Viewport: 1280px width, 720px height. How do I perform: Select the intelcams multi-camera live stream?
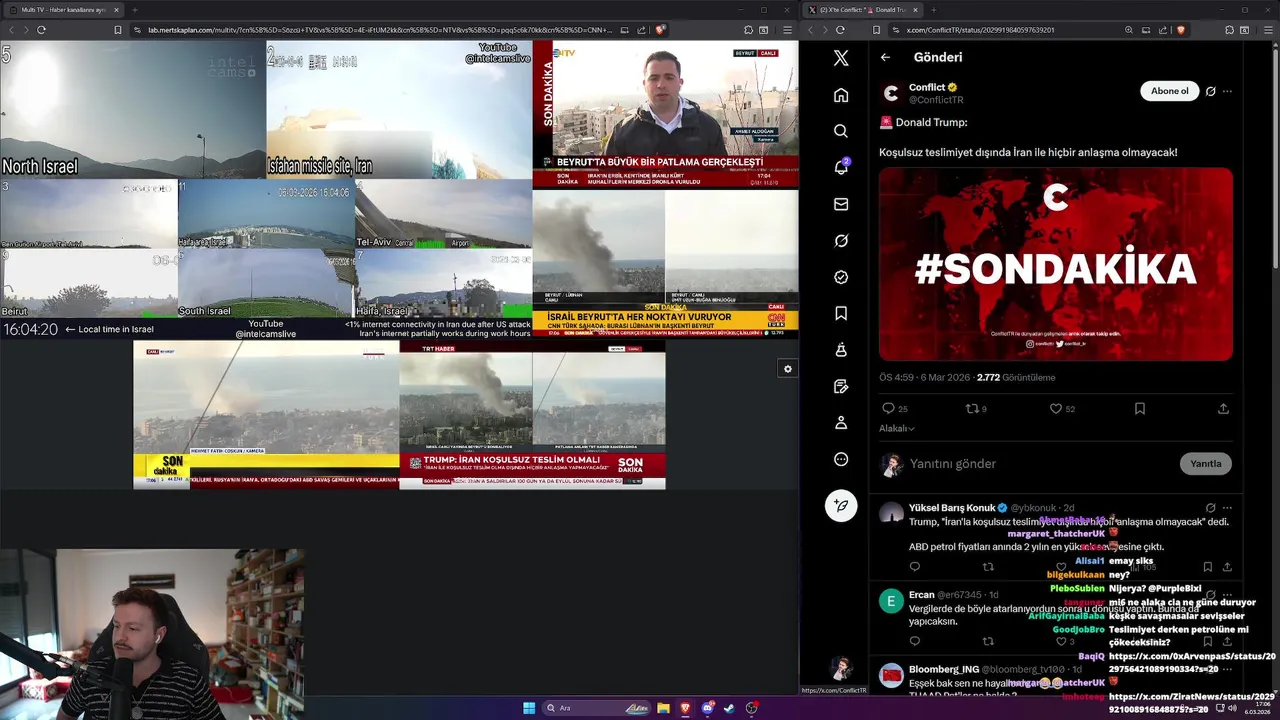point(266,190)
